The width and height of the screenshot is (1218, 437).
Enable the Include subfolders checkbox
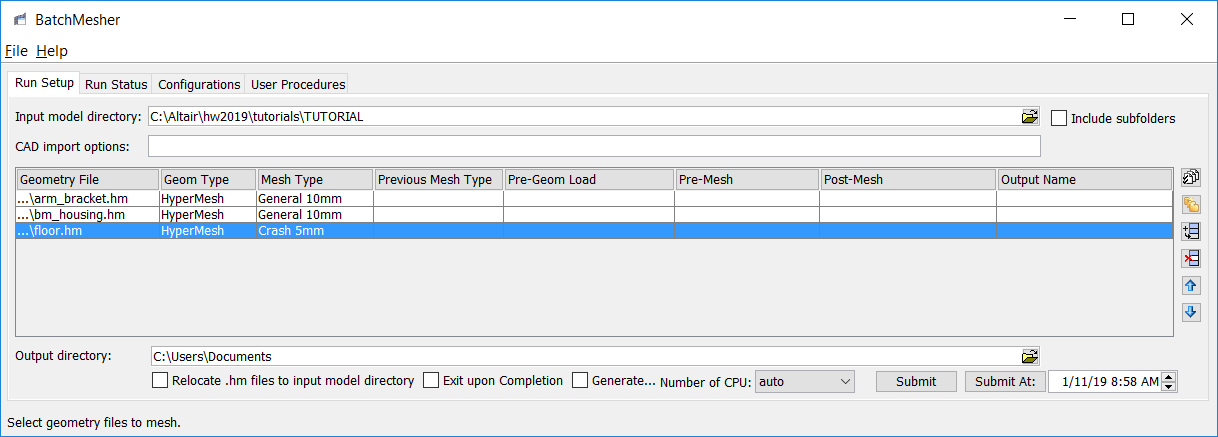tap(1060, 118)
